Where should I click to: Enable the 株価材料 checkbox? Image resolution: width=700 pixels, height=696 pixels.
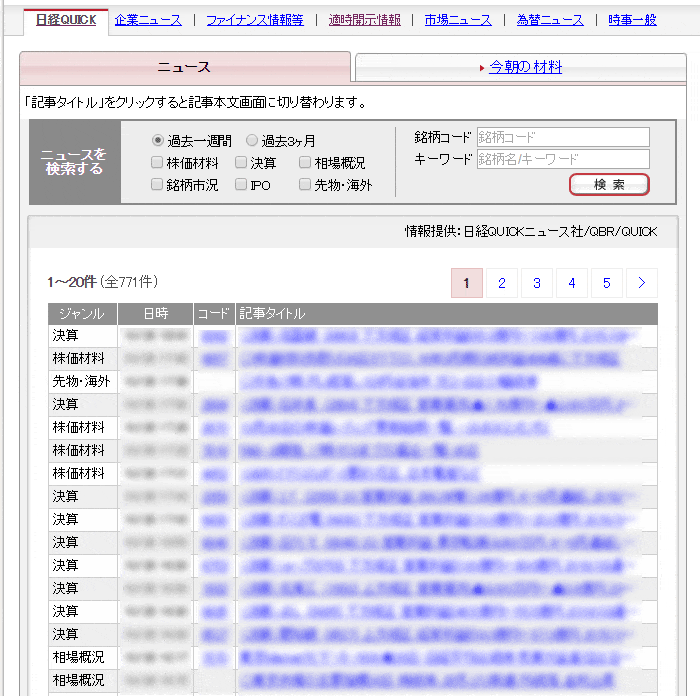(157, 163)
